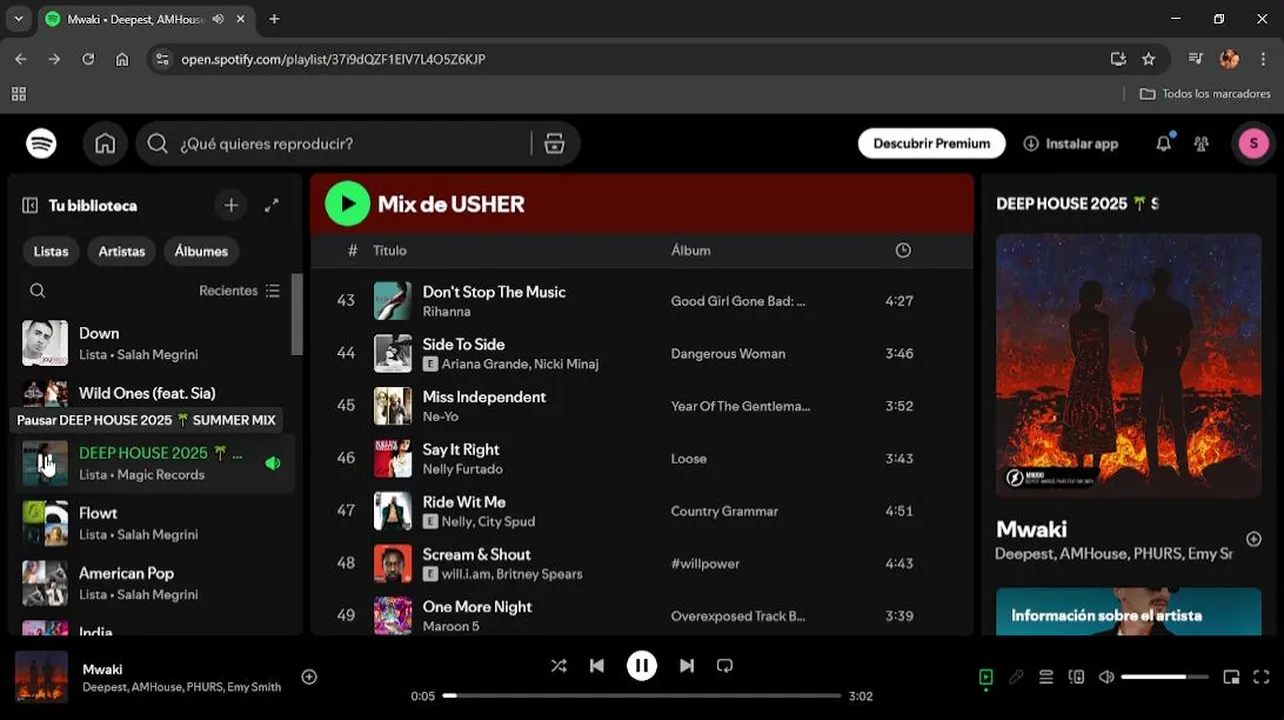Open Recientes sort options
The height and width of the screenshot is (720, 1284).
pyautogui.click(x=239, y=291)
